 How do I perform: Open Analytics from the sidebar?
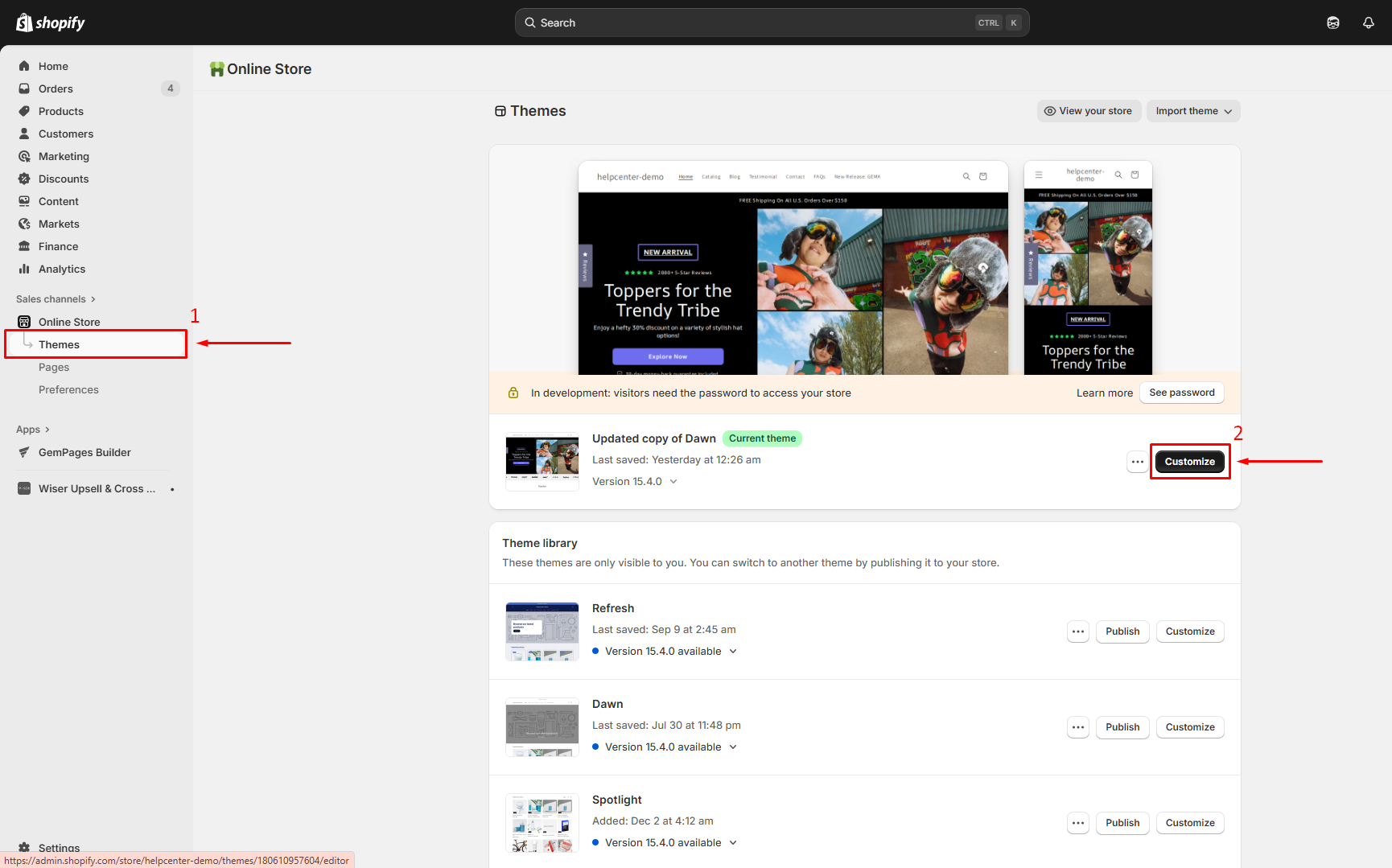tap(61, 269)
